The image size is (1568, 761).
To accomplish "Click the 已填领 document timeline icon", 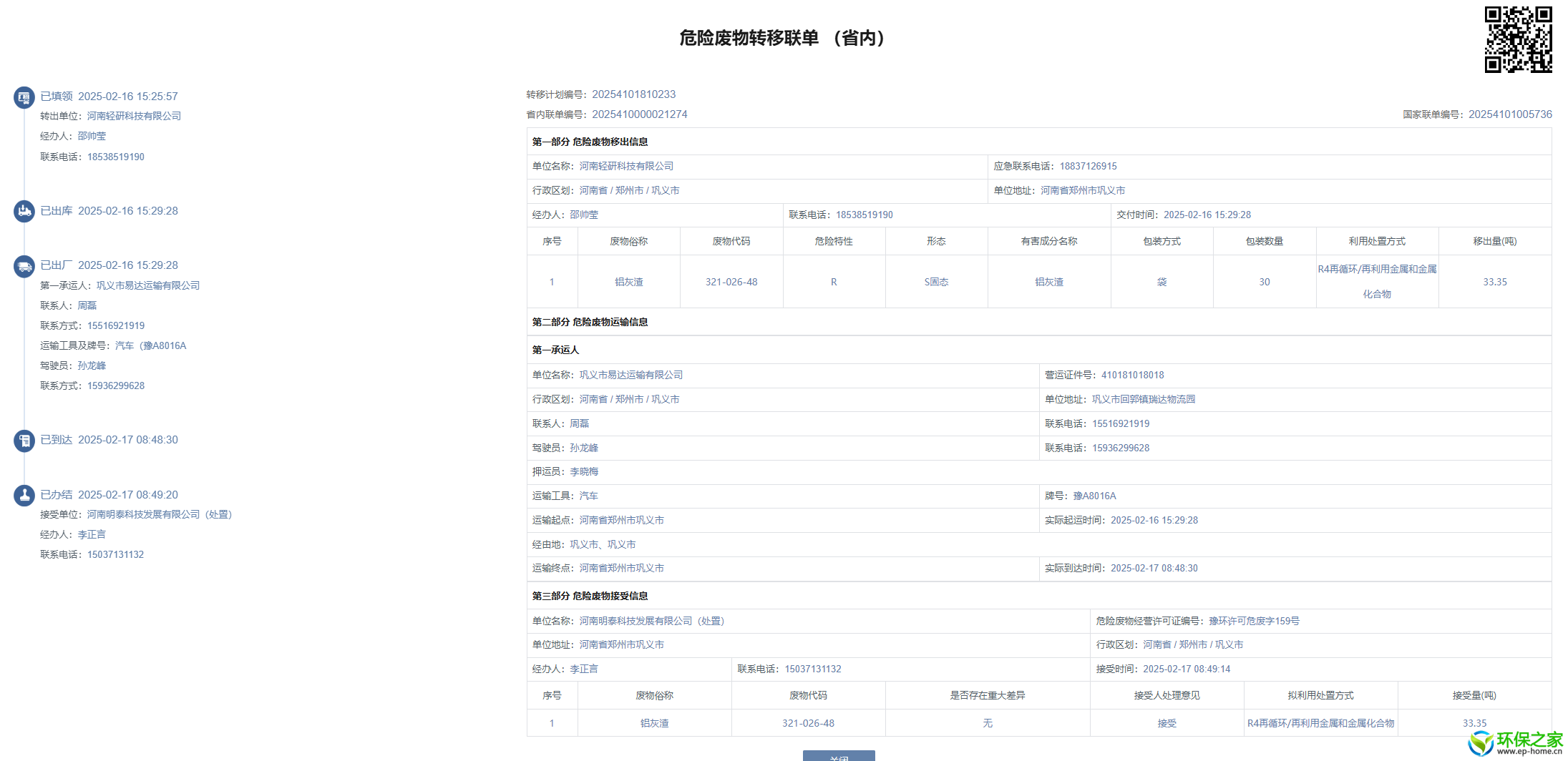I will 24,97.
